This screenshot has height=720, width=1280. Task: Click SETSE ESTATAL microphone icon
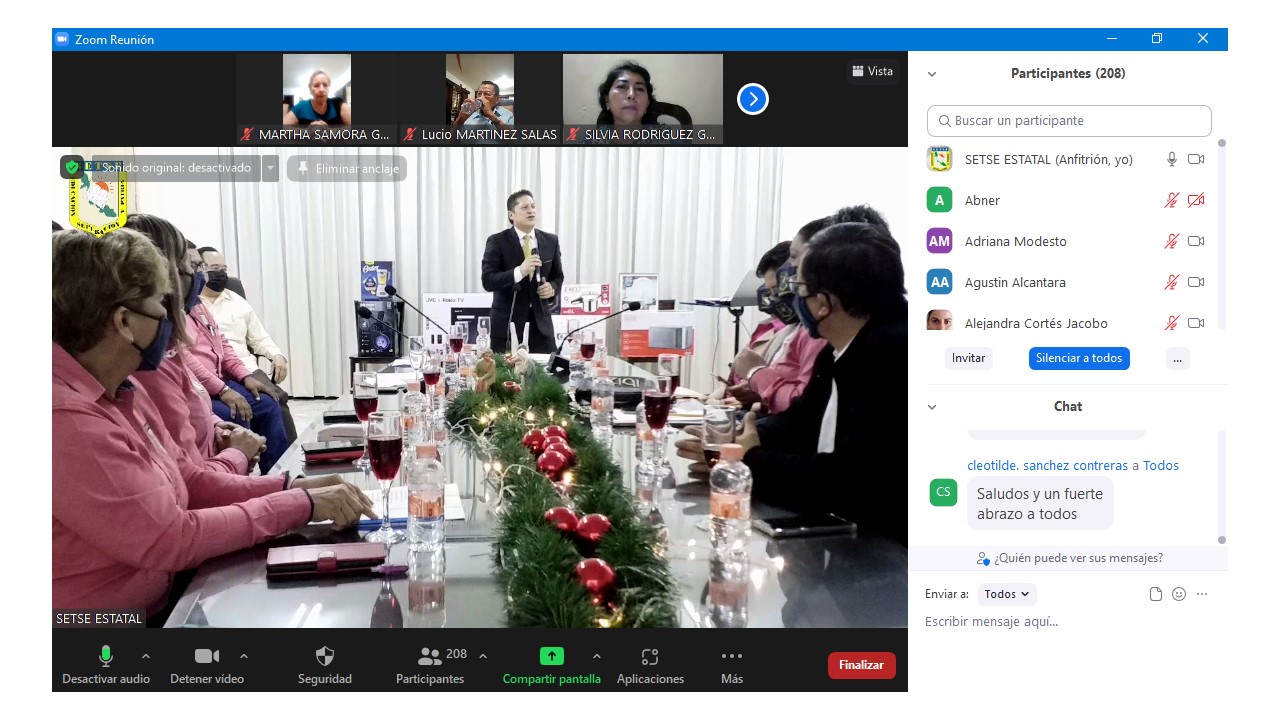(x=1172, y=159)
